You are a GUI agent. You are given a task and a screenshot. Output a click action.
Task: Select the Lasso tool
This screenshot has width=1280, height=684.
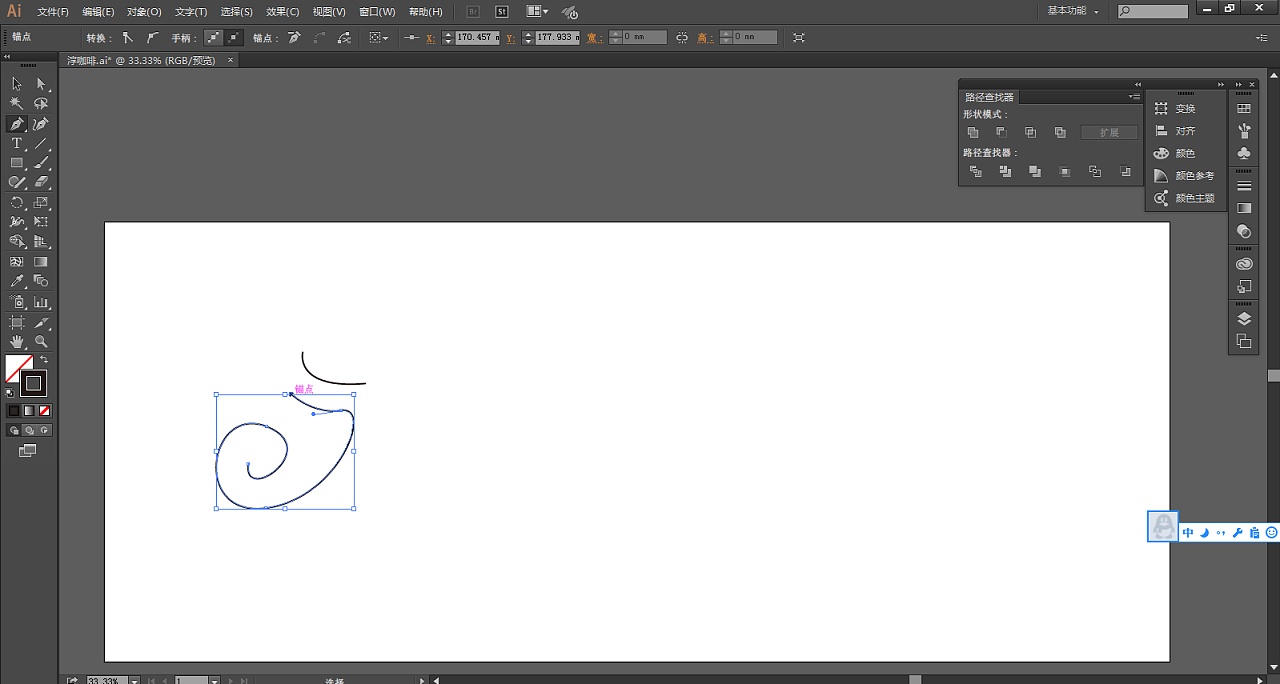[x=41, y=104]
